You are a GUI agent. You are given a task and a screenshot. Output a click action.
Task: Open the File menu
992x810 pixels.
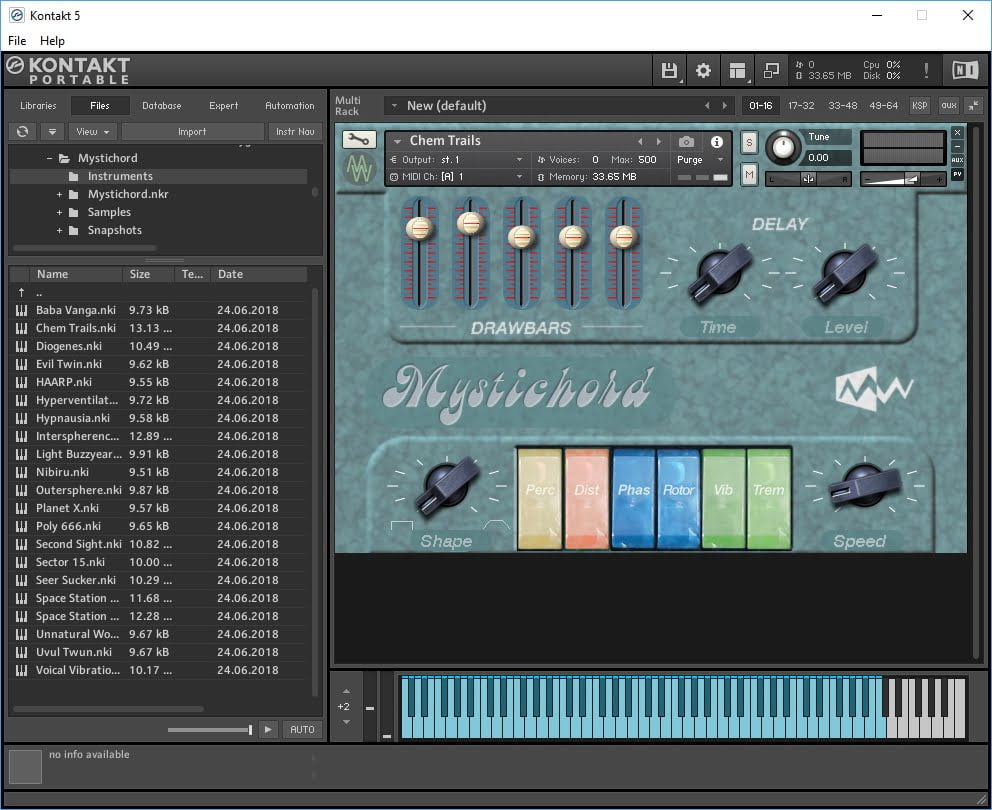17,40
